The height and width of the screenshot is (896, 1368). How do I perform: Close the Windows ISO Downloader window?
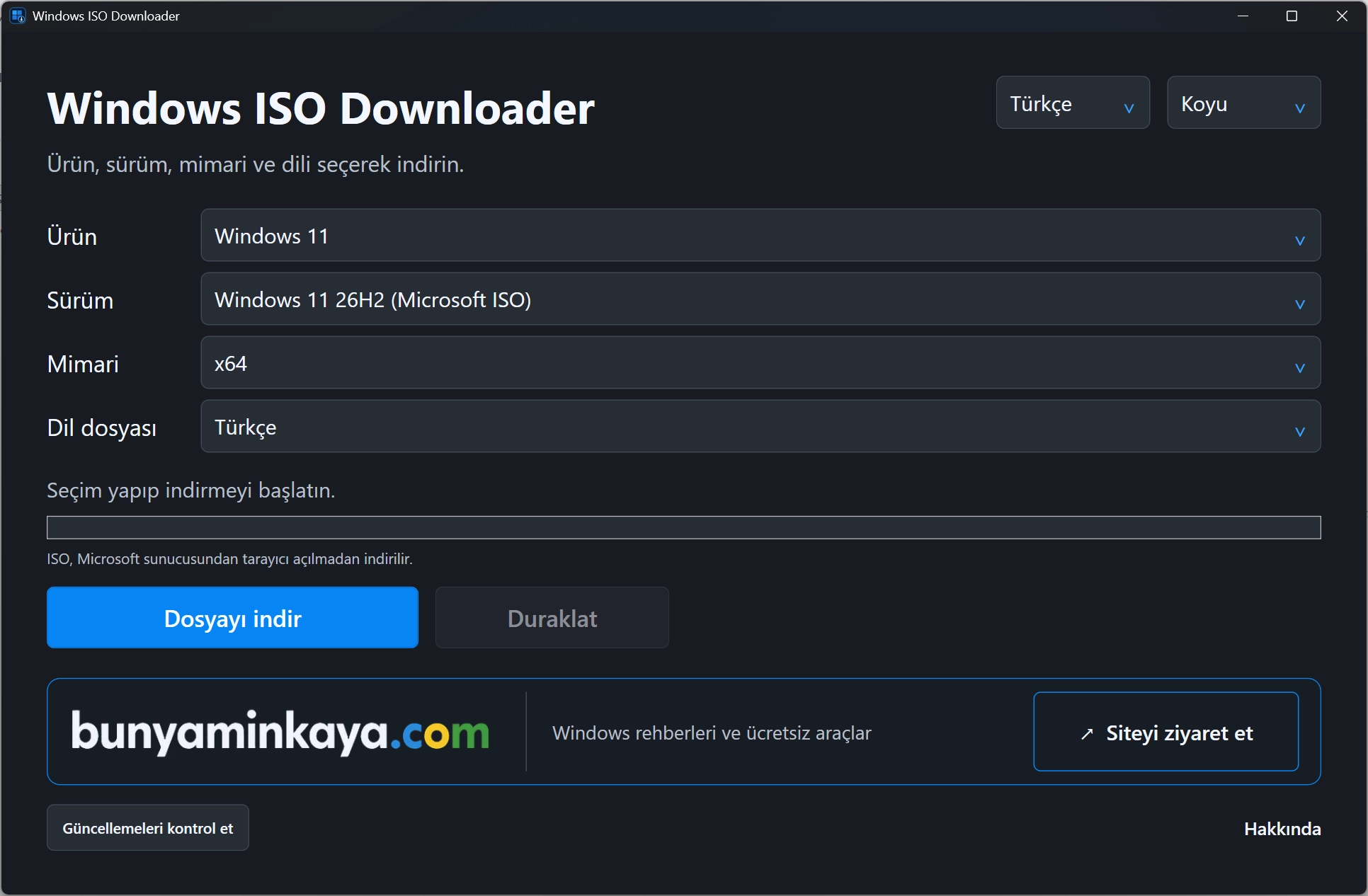click(1342, 16)
